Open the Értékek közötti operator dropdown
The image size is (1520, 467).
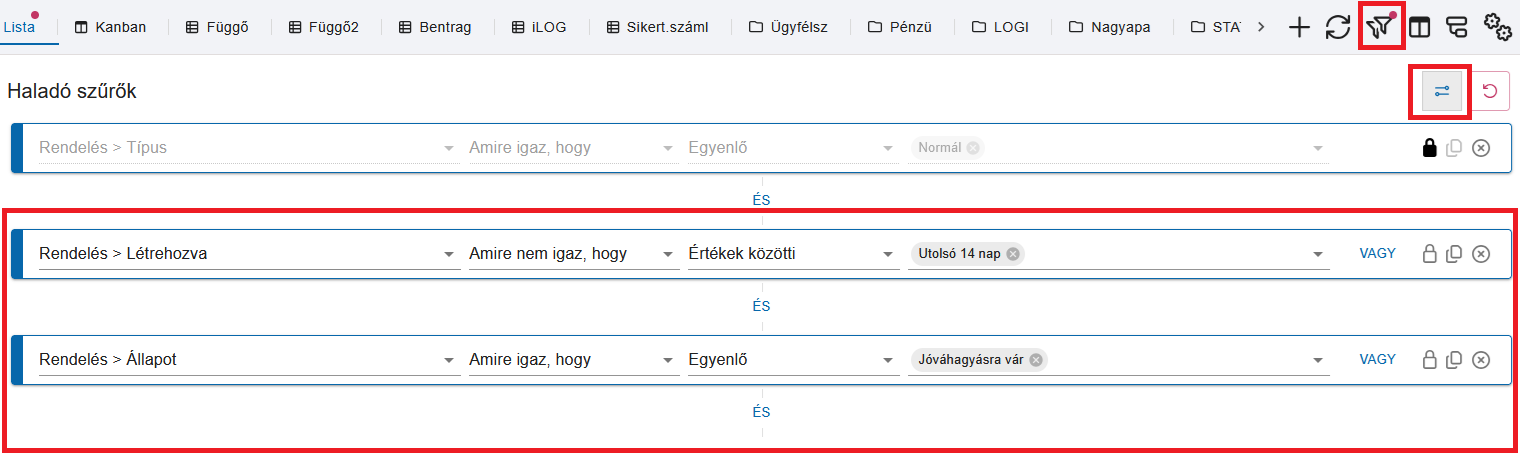pyautogui.click(x=793, y=254)
